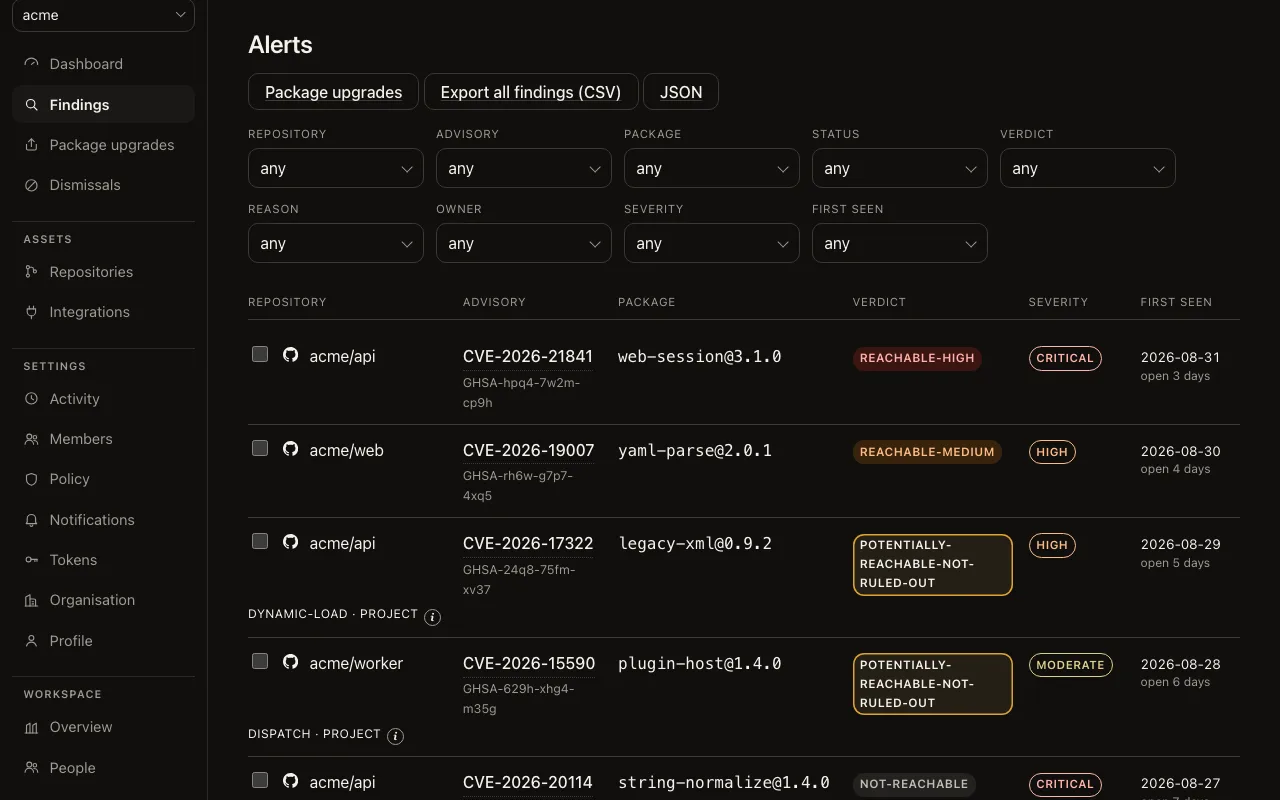This screenshot has width=1280, height=800.
Task: Click the SEVERITY column header
Action: pyautogui.click(x=1058, y=302)
